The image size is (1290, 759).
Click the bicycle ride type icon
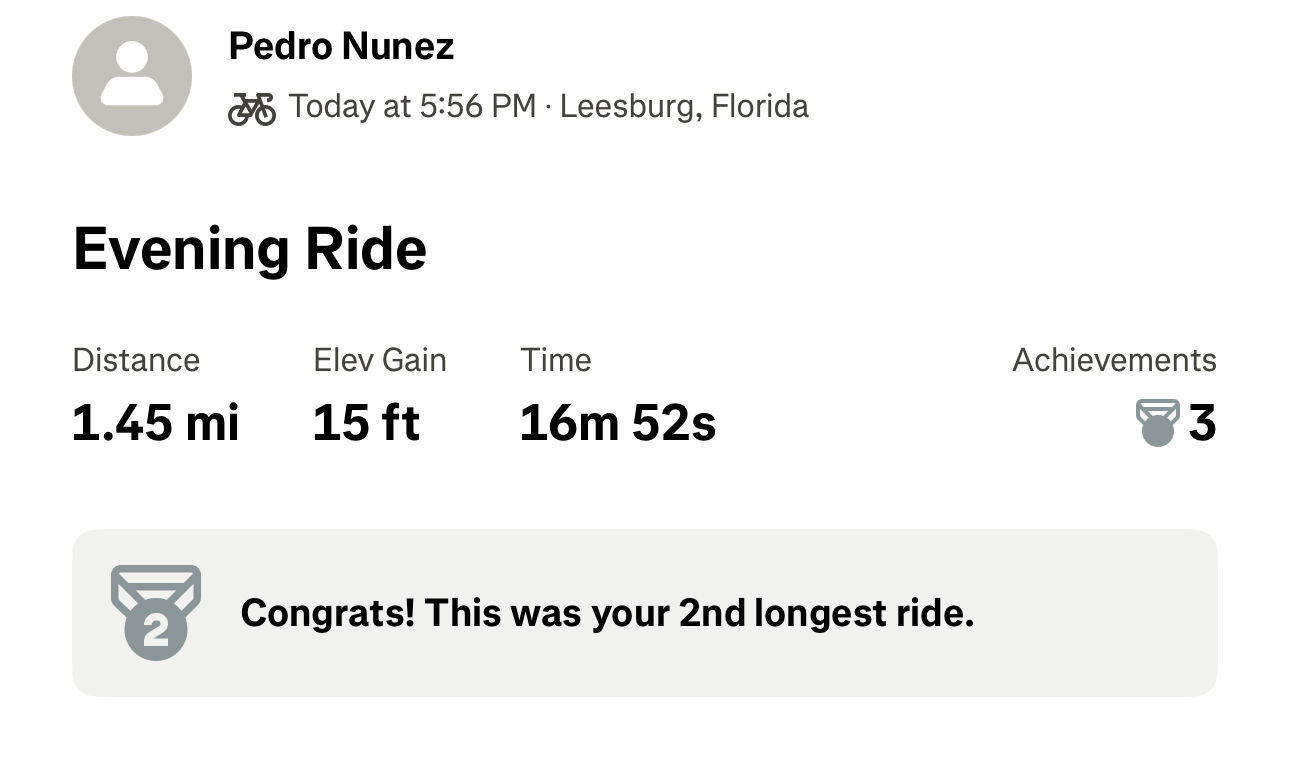pos(252,108)
